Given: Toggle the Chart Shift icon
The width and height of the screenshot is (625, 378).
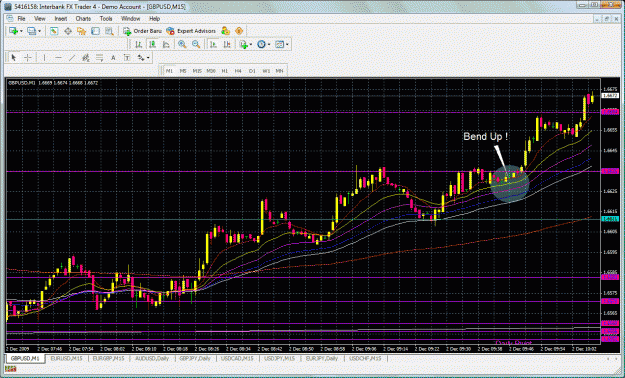Looking at the screenshot, I should coord(227,44).
